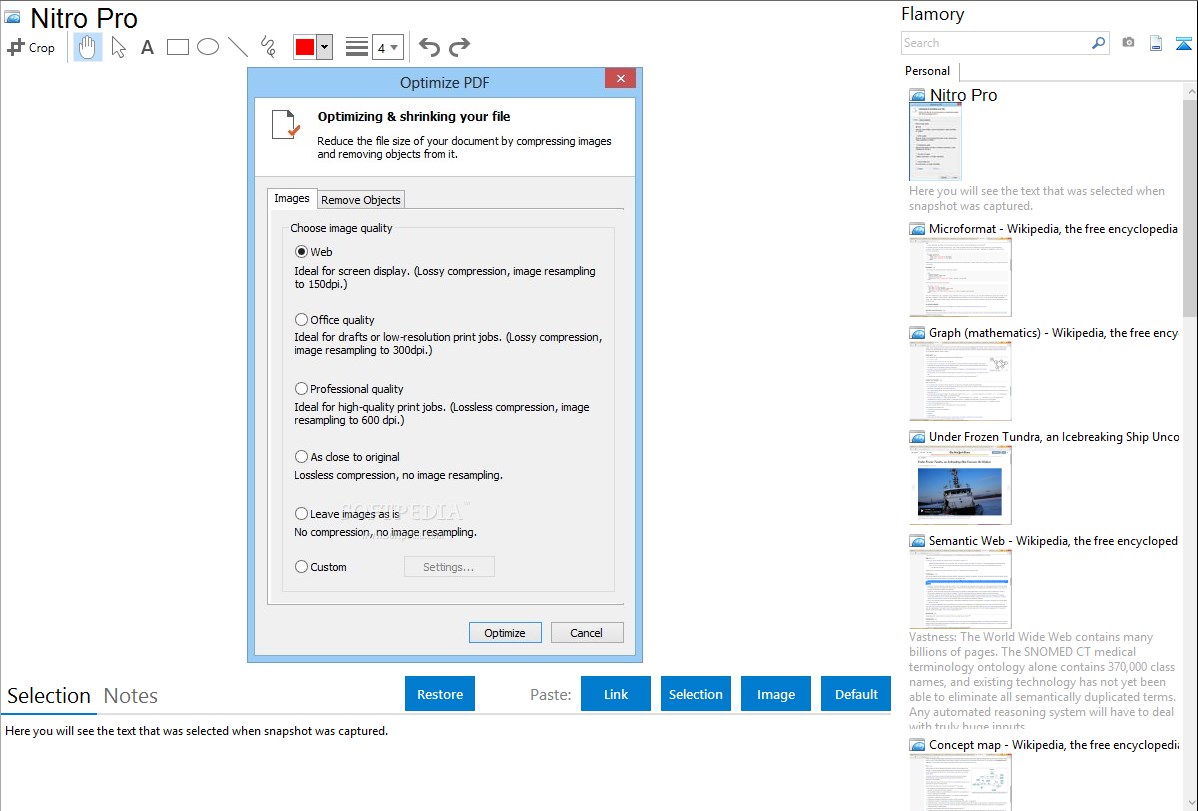The height and width of the screenshot is (811, 1198).
Task: Select Professional quality radio button
Action: tap(302, 388)
